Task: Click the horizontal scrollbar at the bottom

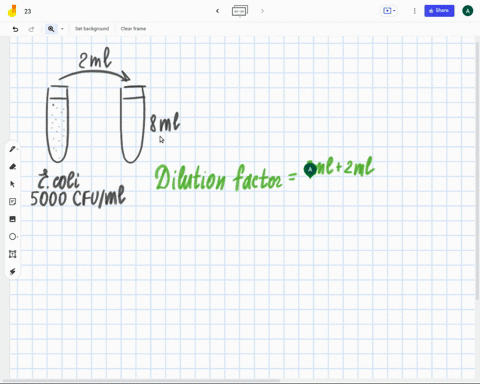Action: (x=142, y=380)
